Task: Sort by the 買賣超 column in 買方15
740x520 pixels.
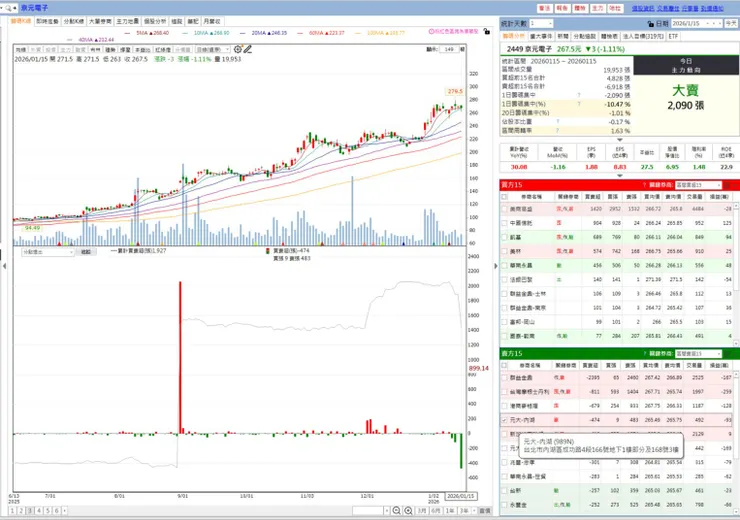Action: pyautogui.click(x=593, y=197)
